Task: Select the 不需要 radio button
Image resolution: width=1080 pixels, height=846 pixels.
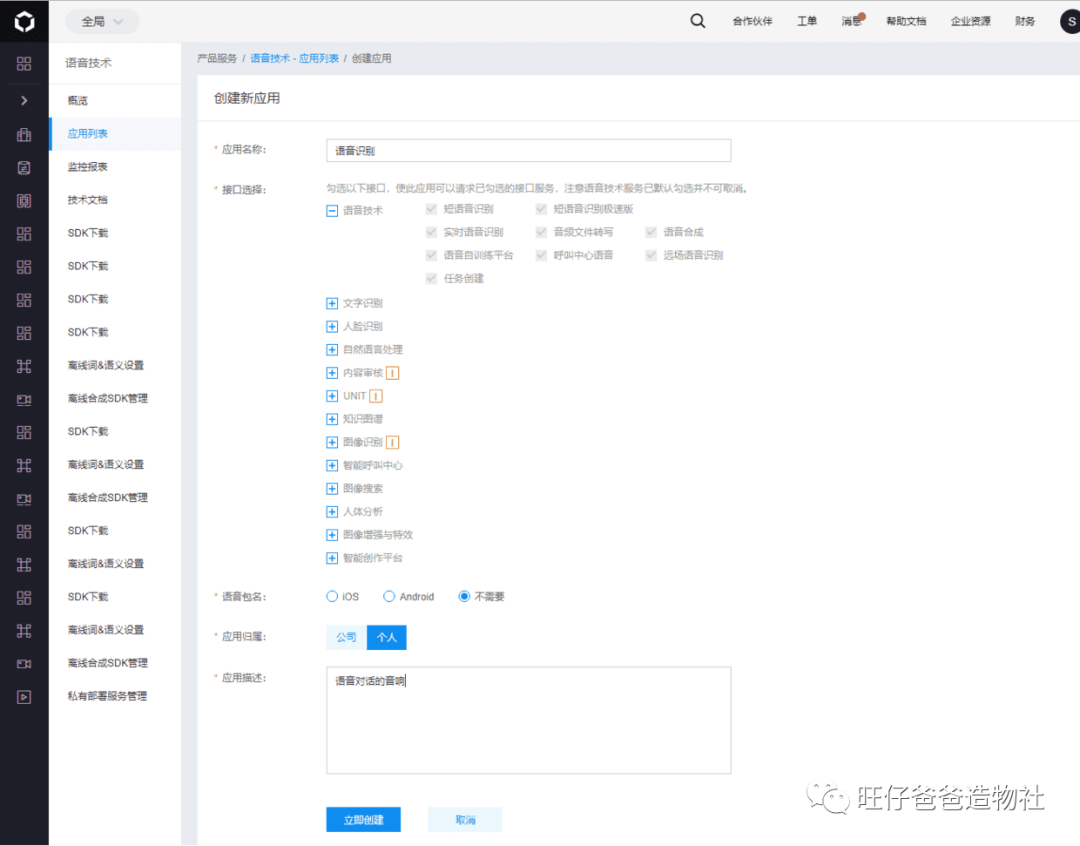Action: click(464, 597)
